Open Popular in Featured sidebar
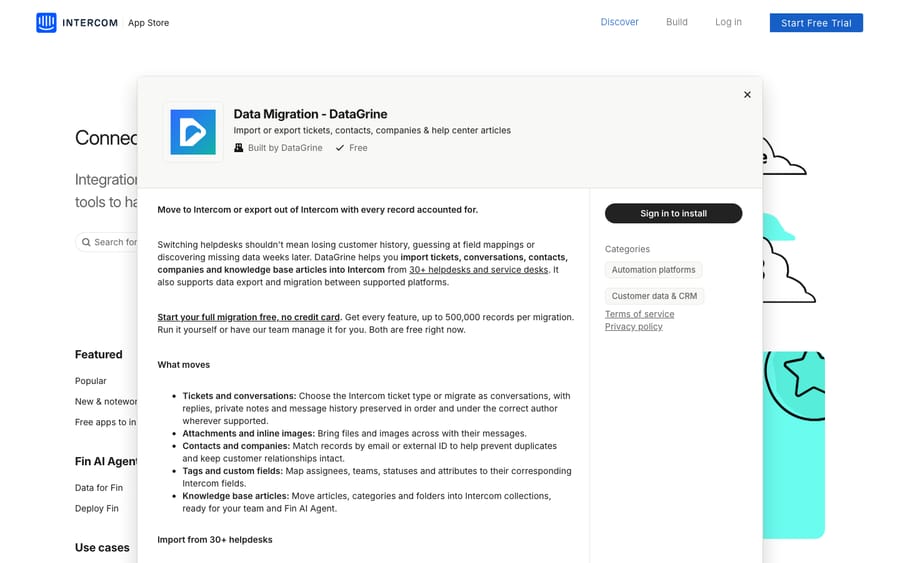The height and width of the screenshot is (563, 900). (91, 381)
